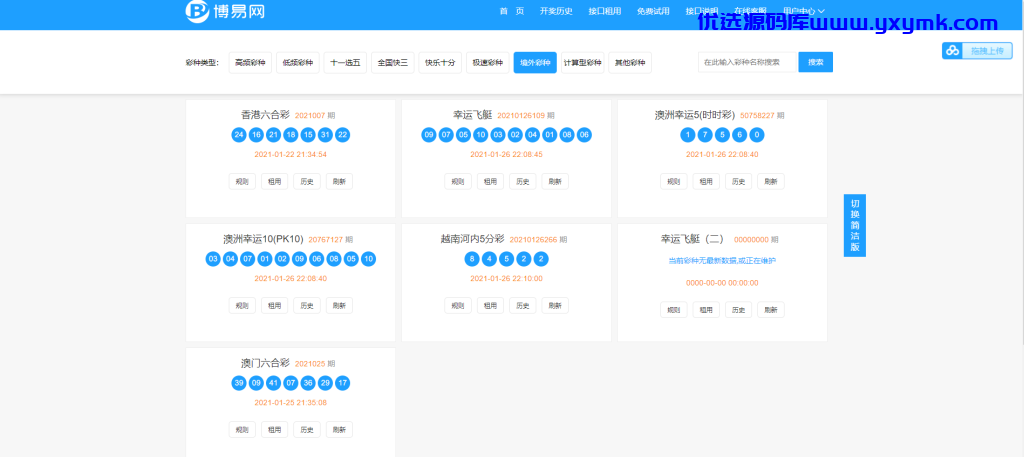Click 刷新 on 越南河内5分彩 card

click(555, 306)
